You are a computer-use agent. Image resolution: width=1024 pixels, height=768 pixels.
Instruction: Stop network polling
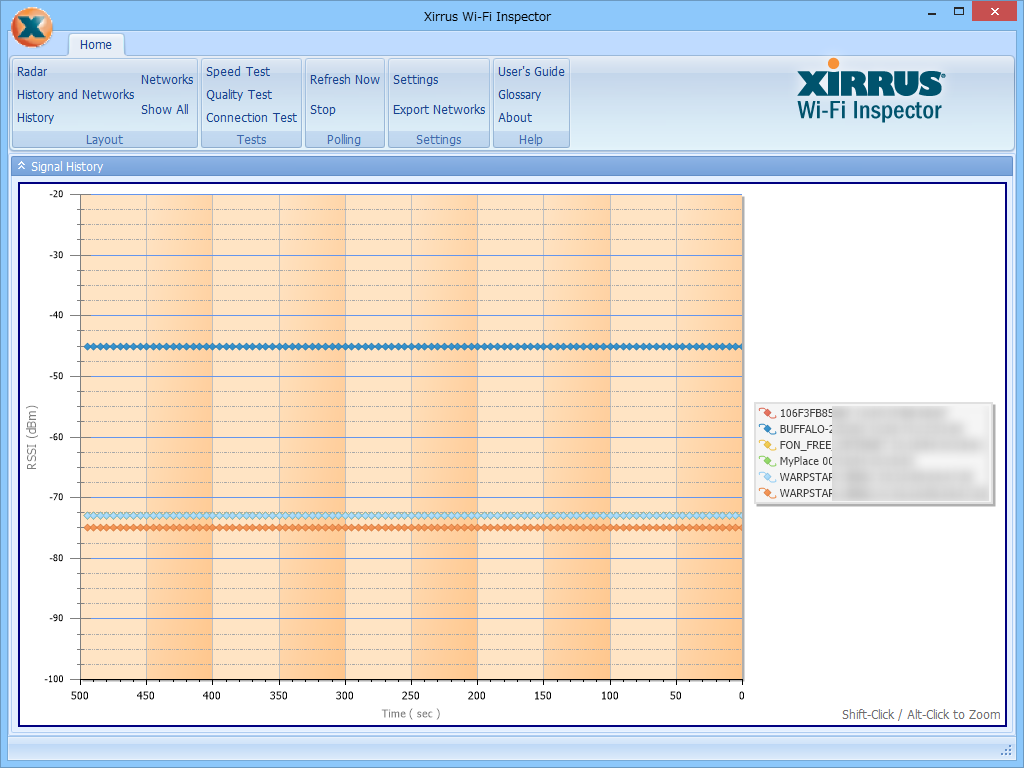point(322,110)
